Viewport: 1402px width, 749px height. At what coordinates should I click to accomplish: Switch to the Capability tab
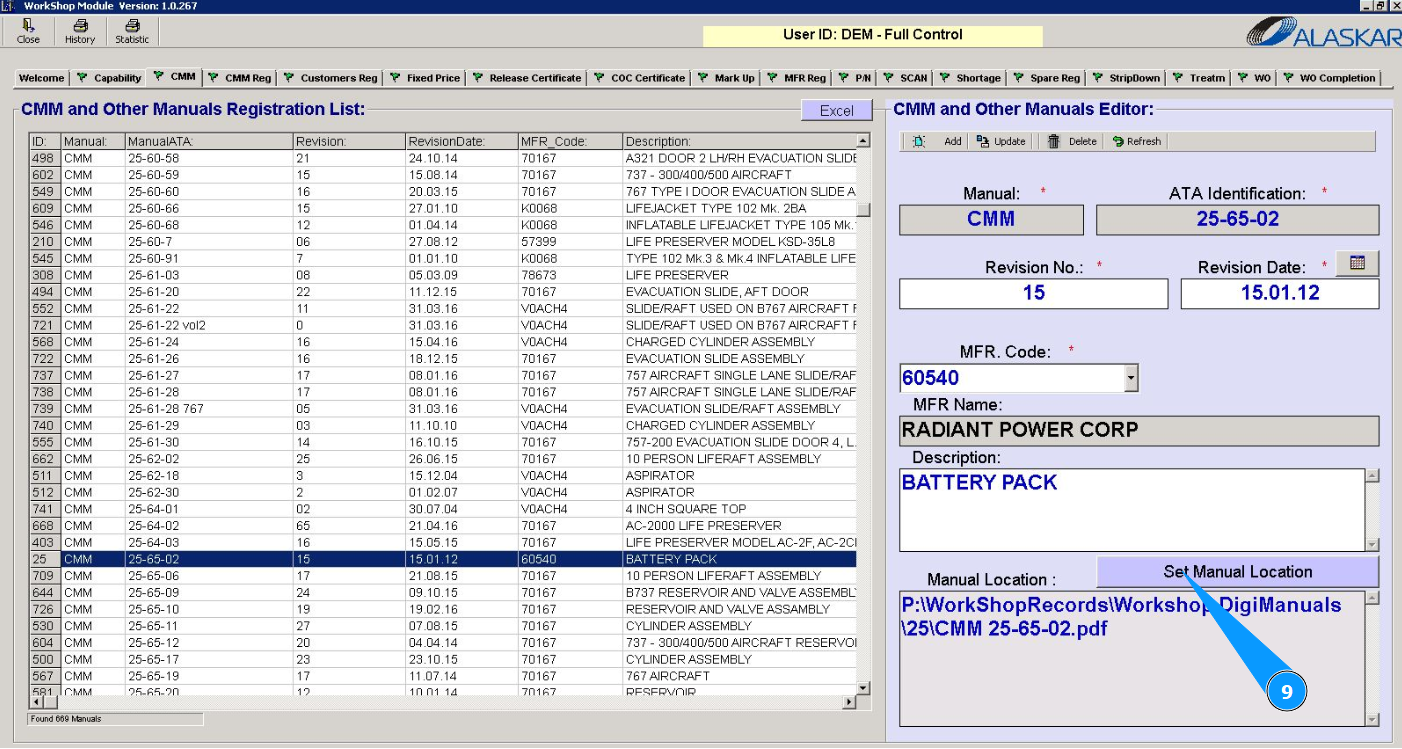pyautogui.click(x=110, y=78)
